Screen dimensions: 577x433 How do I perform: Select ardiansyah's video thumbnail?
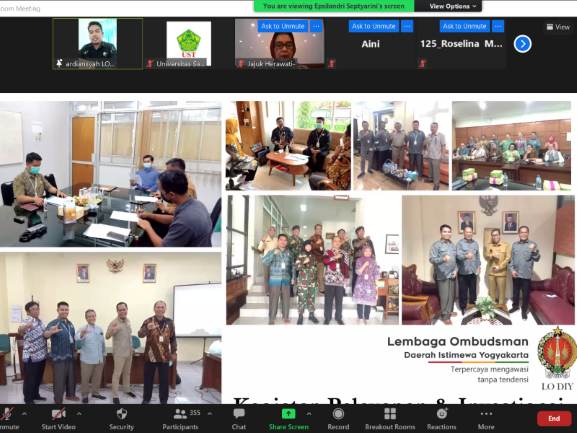98,44
